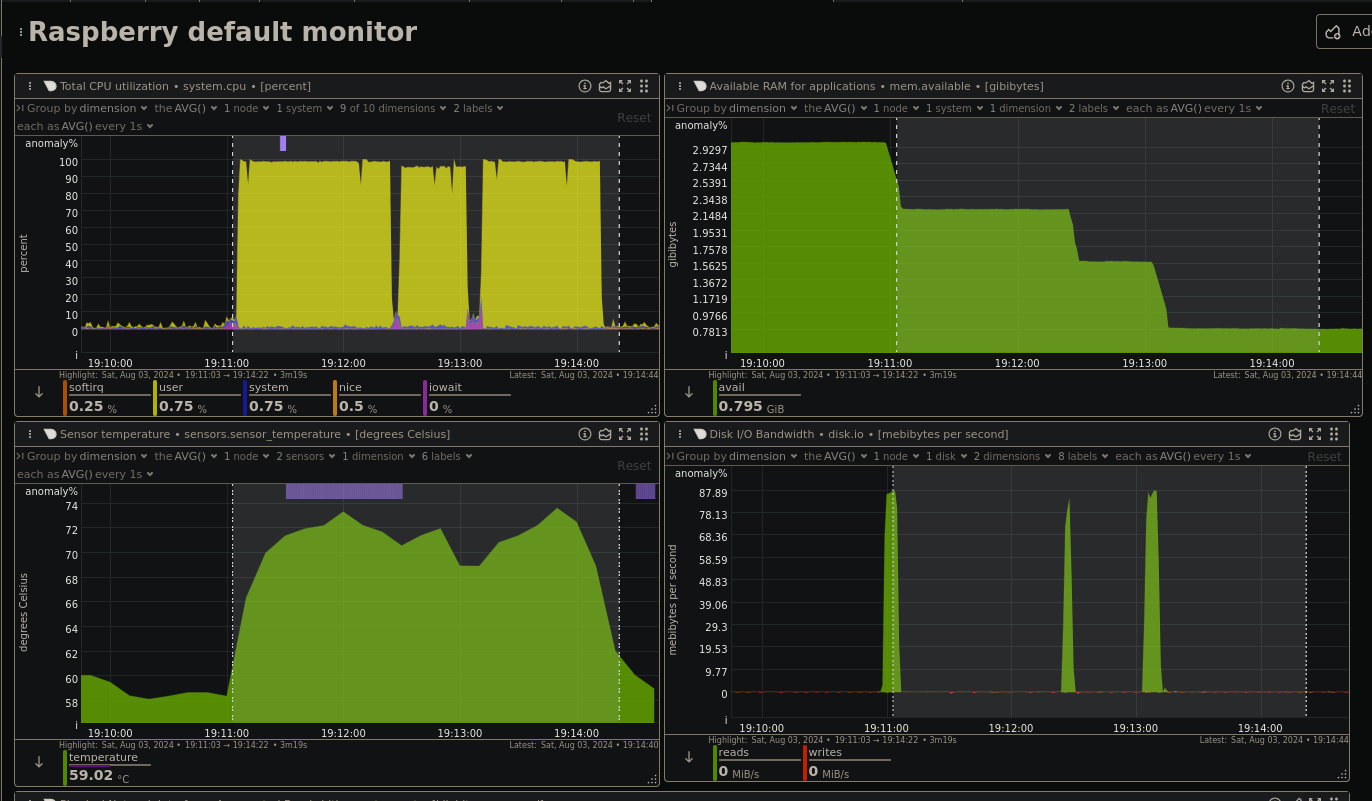Open chart type selector on the CPU utilization chart
This screenshot has height=801, width=1372.
[605, 86]
